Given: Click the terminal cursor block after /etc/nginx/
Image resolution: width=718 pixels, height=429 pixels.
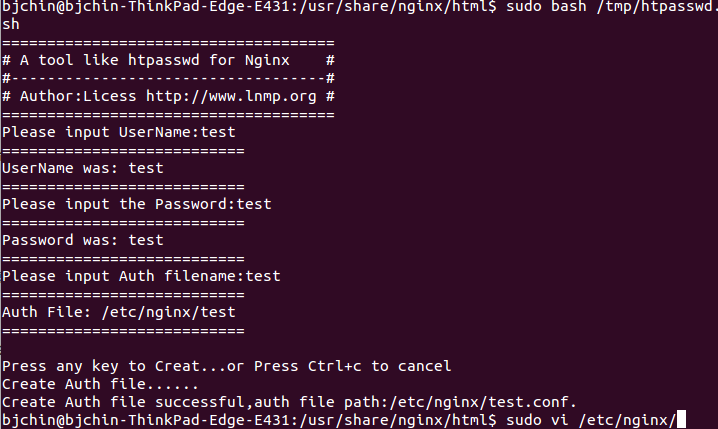Looking at the screenshot, I should click(681, 419).
